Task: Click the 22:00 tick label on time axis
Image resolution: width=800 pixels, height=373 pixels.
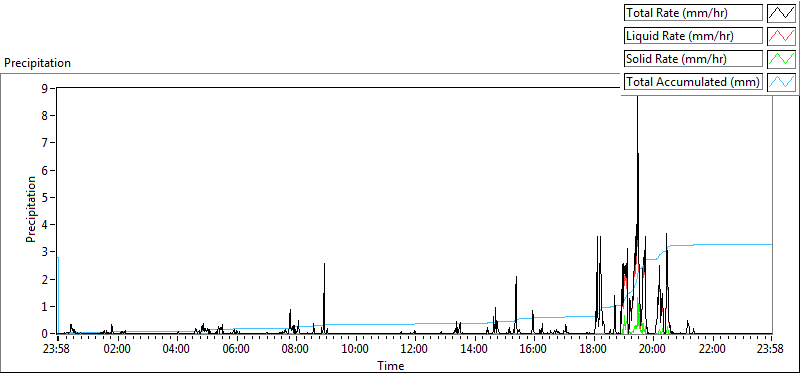Action: pyautogui.click(x=712, y=350)
